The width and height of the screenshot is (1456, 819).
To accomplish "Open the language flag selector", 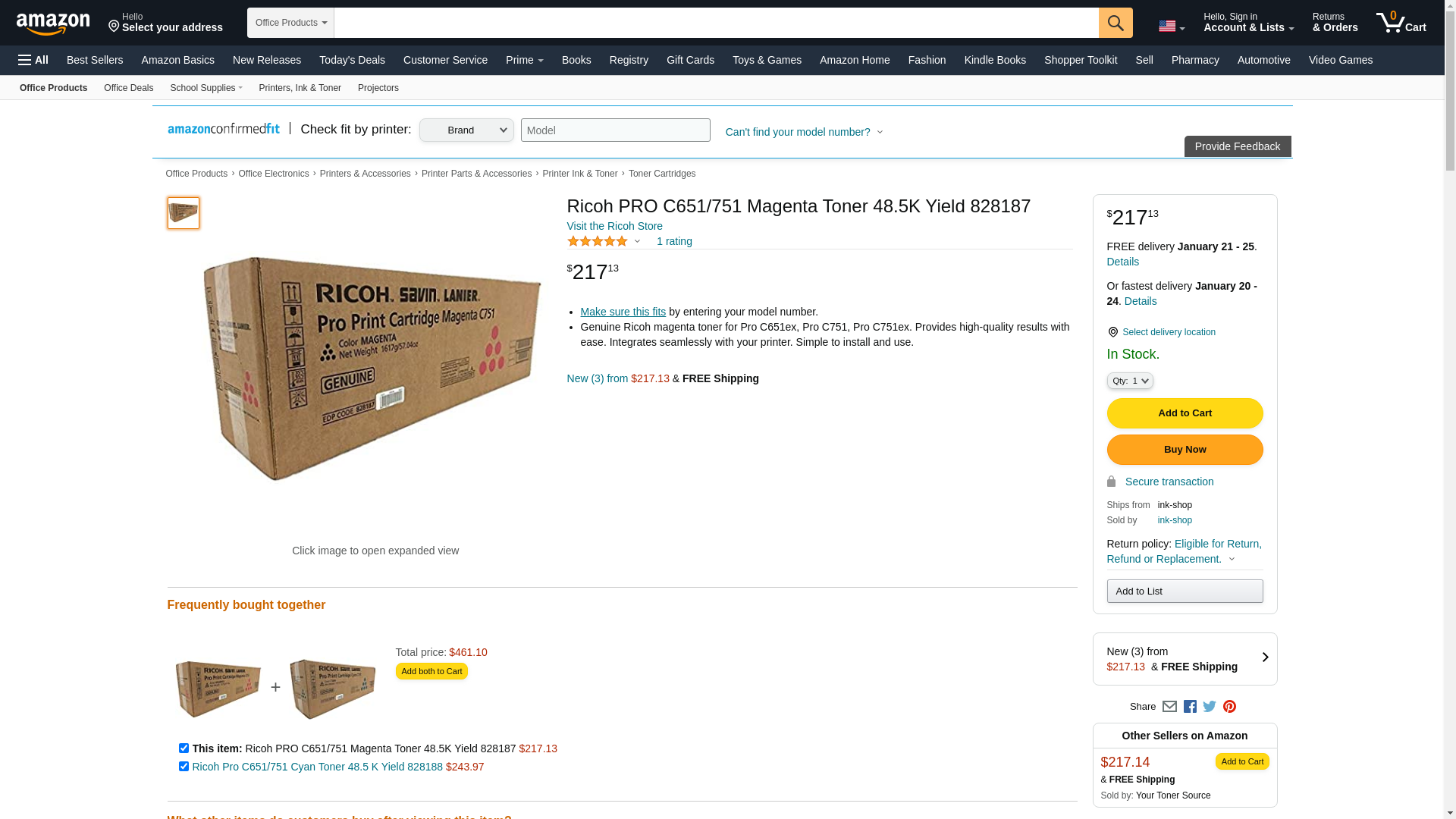I will [x=1171, y=27].
